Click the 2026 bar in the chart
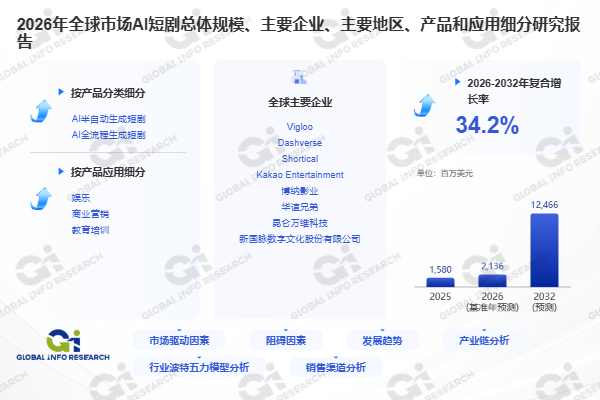 [x=492, y=281]
